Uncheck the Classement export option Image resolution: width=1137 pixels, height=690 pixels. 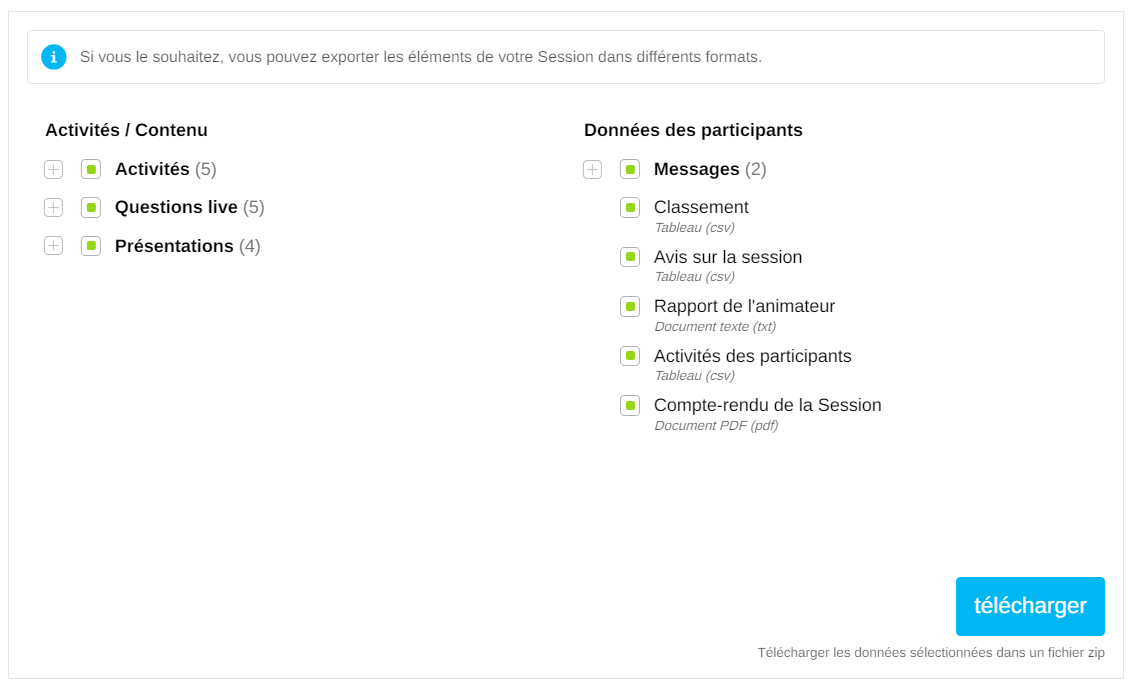point(630,208)
